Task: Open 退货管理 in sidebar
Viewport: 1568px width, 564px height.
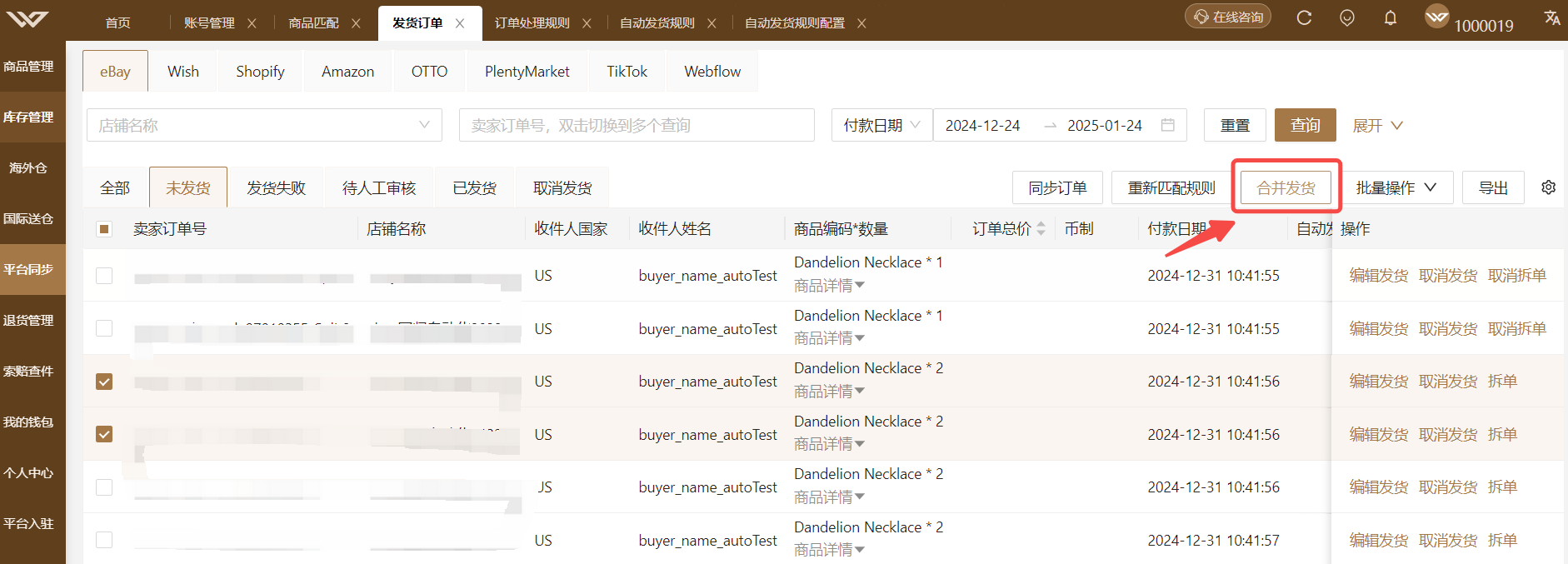Action: tap(28, 320)
